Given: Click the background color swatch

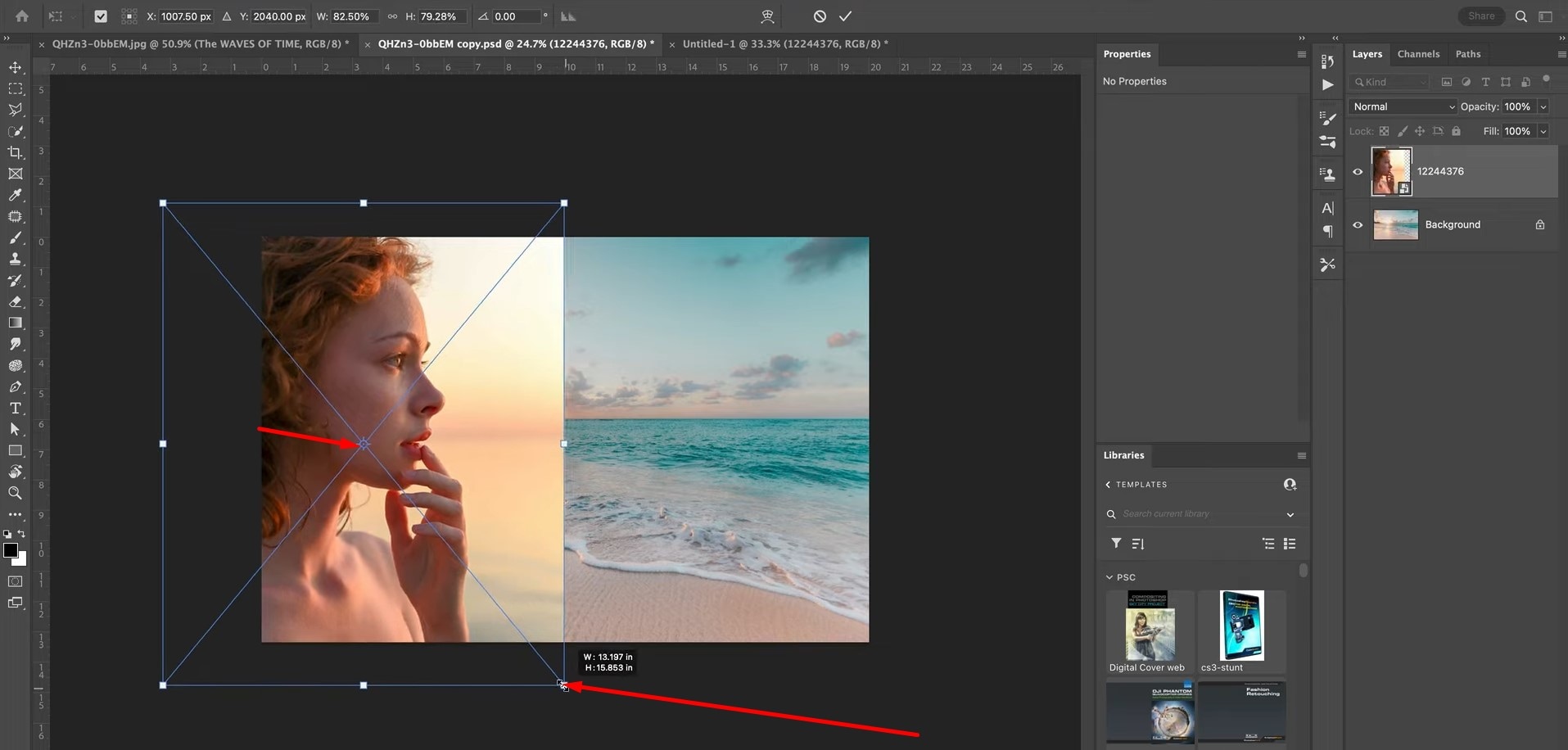Looking at the screenshot, I should (x=21, y=560).
